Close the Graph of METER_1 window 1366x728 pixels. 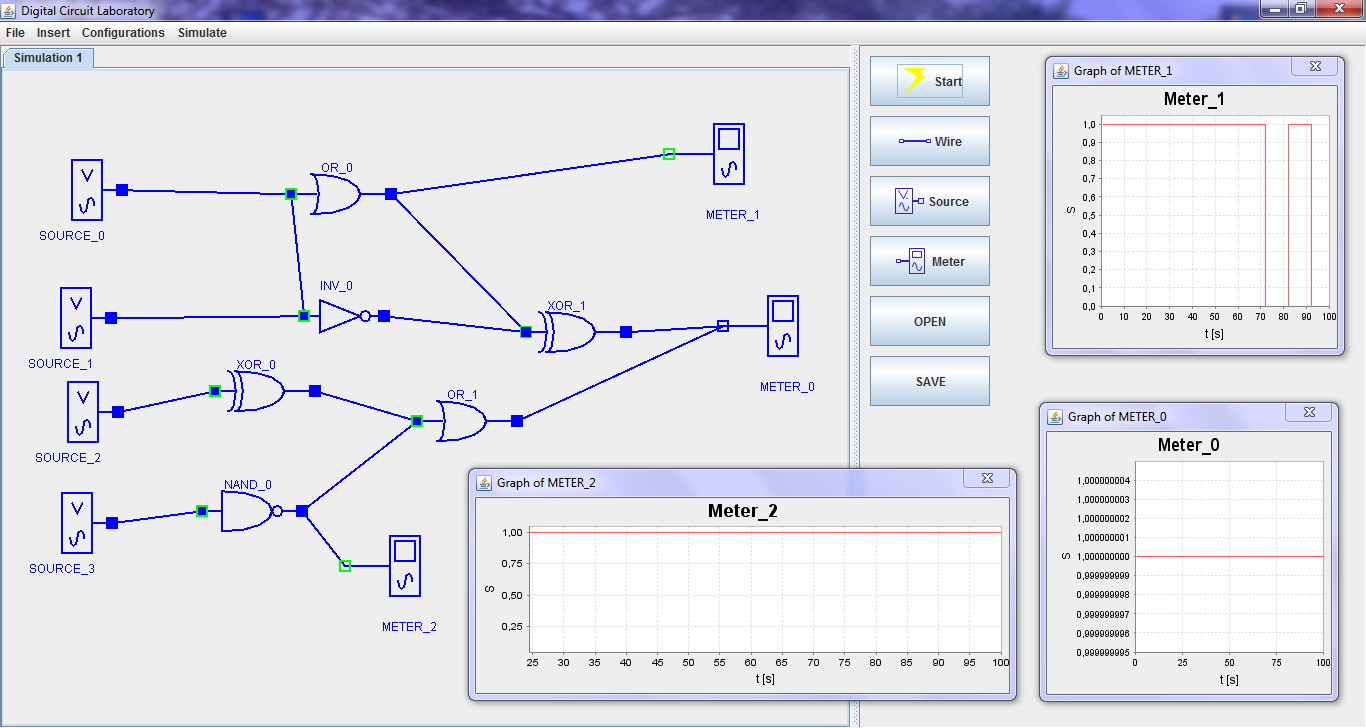(x=1314, y=66)
